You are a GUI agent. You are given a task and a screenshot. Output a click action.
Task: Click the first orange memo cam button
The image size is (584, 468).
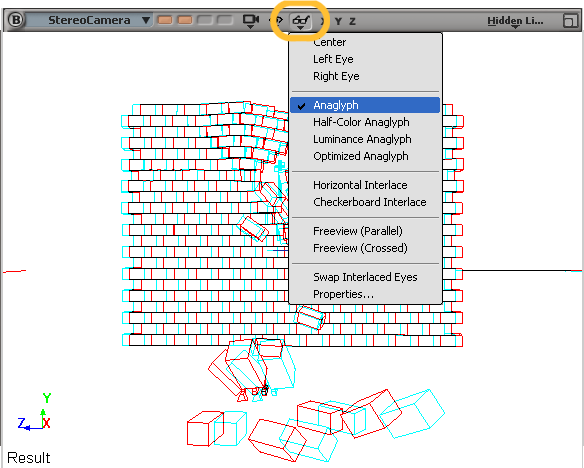[x=165, y=20]
